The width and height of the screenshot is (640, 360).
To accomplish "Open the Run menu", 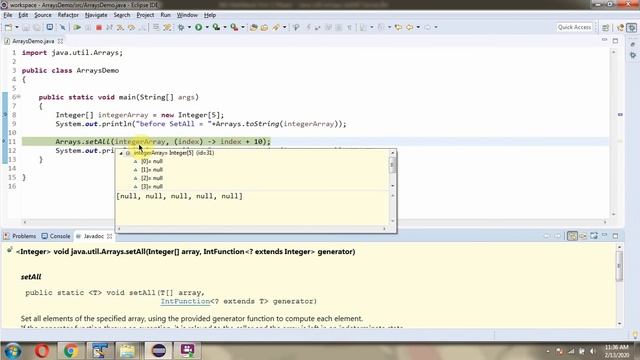I will click(x=165, y=15).
